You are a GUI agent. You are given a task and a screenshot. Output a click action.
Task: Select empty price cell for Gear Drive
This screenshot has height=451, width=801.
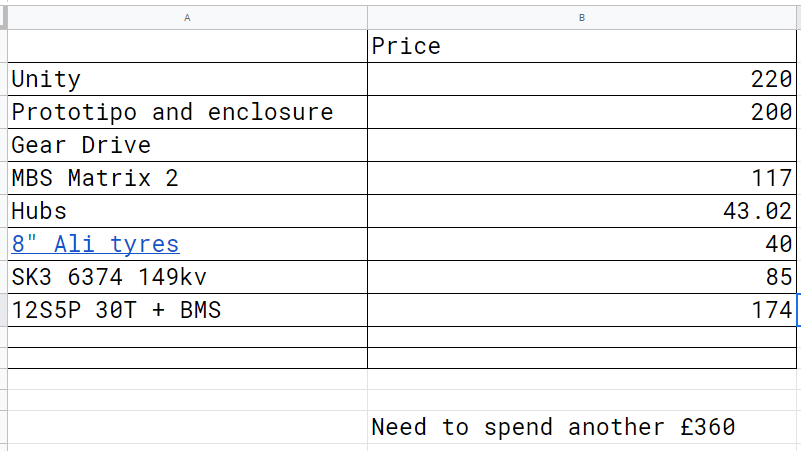(582, 145)
